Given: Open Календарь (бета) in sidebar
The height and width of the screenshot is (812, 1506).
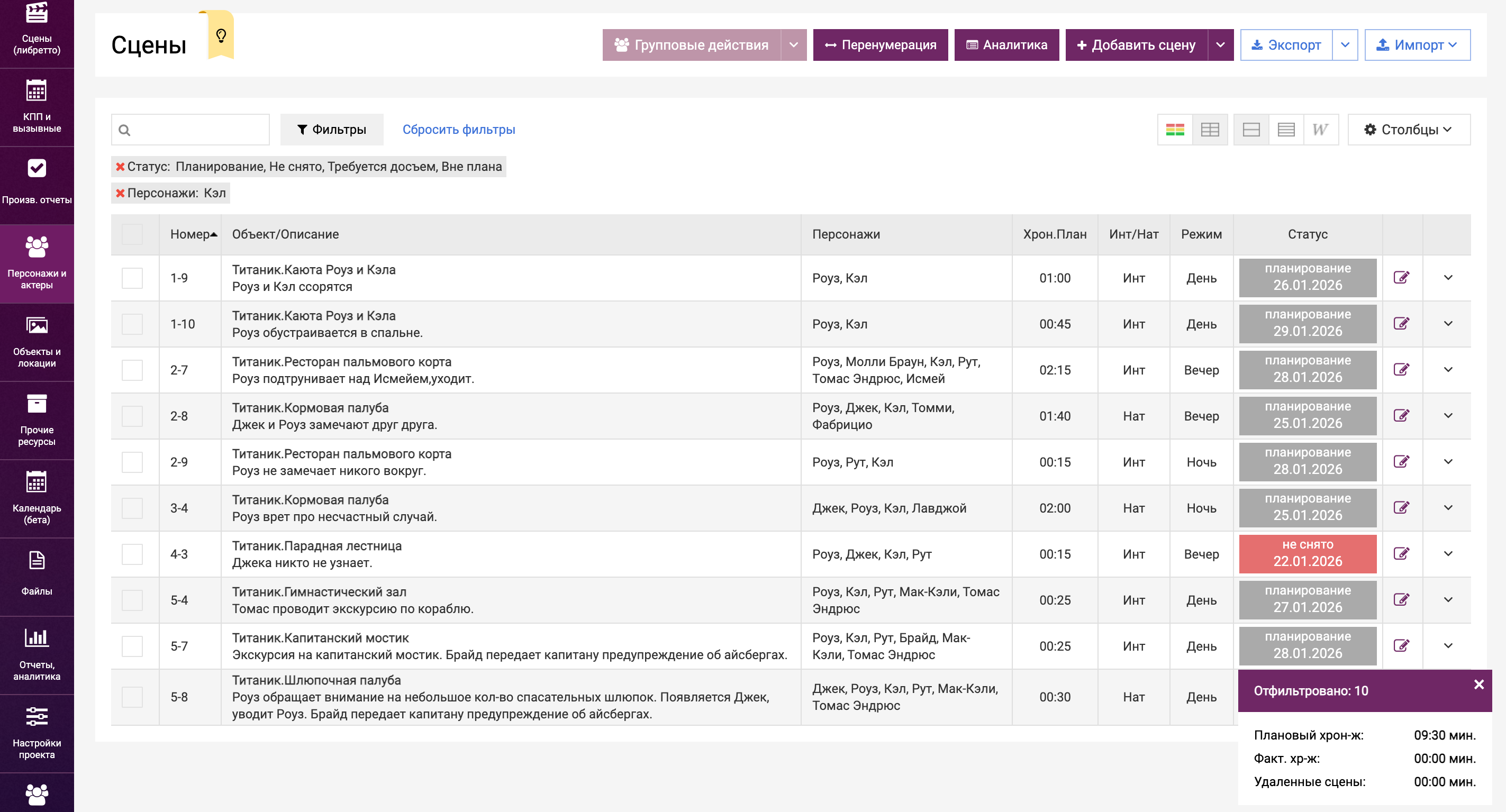Looking at the screenshot, I should pyautogui.click(x=37, y=498).
